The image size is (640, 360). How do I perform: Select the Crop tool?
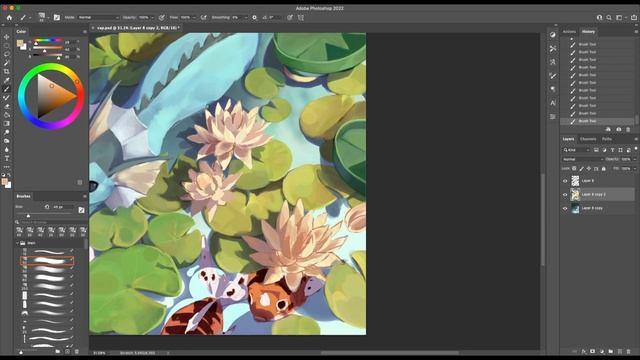pyautogui.click(x=7, y=71)
